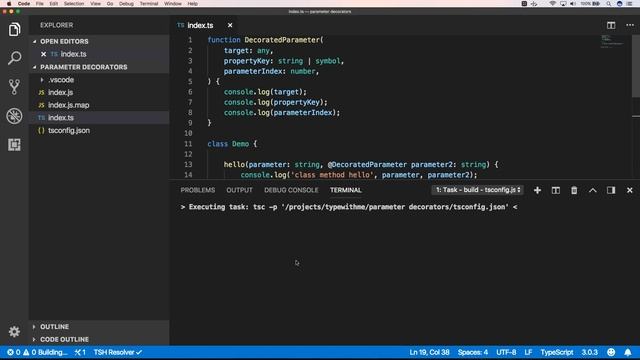This screenshot has width=640, height=360.
Task: Open the View menu
Action: [x=96, y=4]
